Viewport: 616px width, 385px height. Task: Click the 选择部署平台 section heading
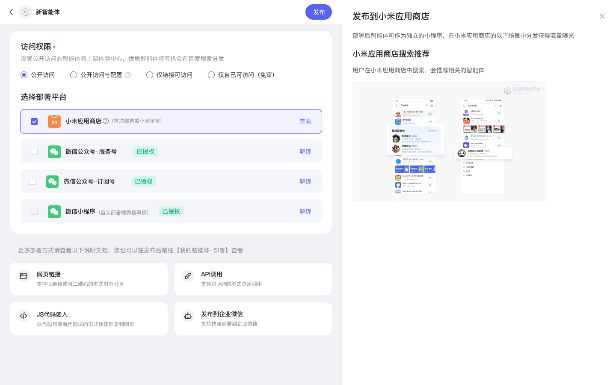click(x=44, y=97)
